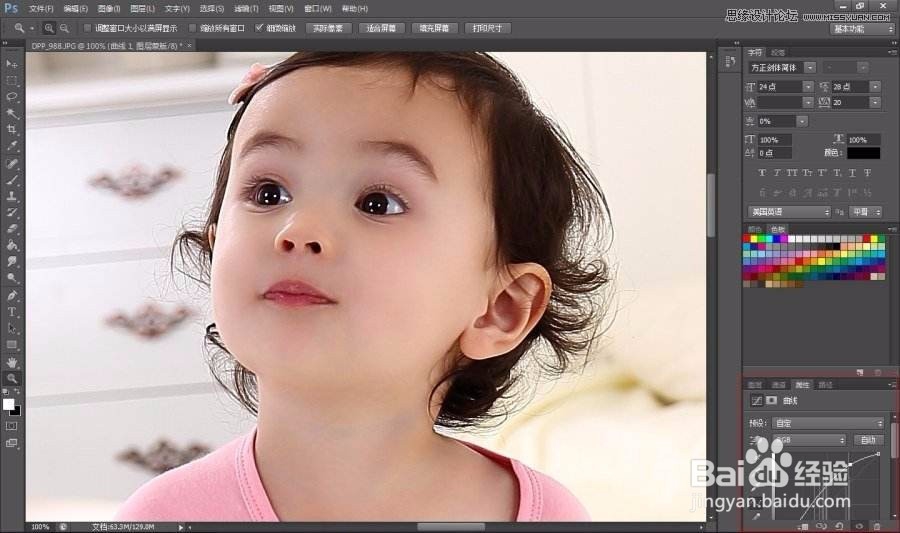Open the paragraph styles collapsed panel icon
Image resolution: width=900 pixels, height=533 pixels.
(x=730, y=61)
